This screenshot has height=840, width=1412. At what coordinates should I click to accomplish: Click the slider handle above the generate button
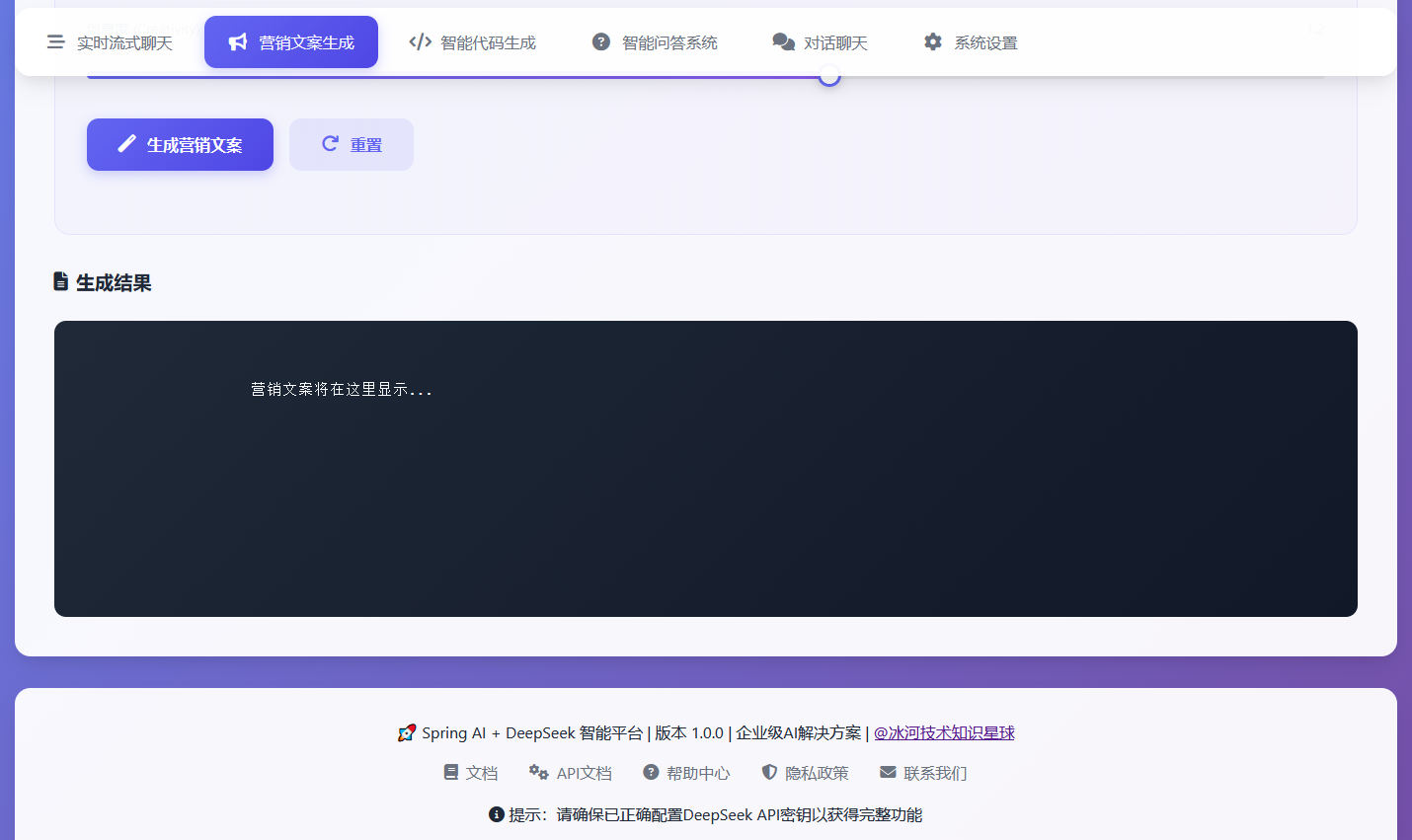(x=829, y=76)
